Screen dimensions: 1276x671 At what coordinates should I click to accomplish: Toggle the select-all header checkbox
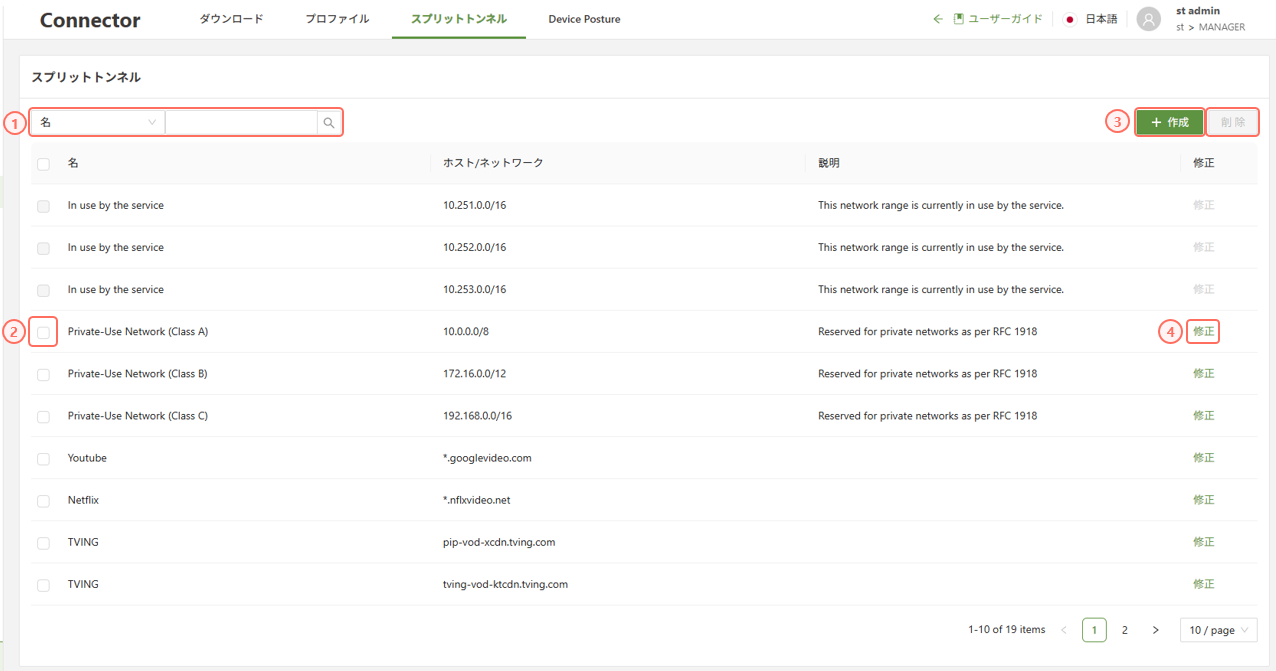click(x=43, y=163)
